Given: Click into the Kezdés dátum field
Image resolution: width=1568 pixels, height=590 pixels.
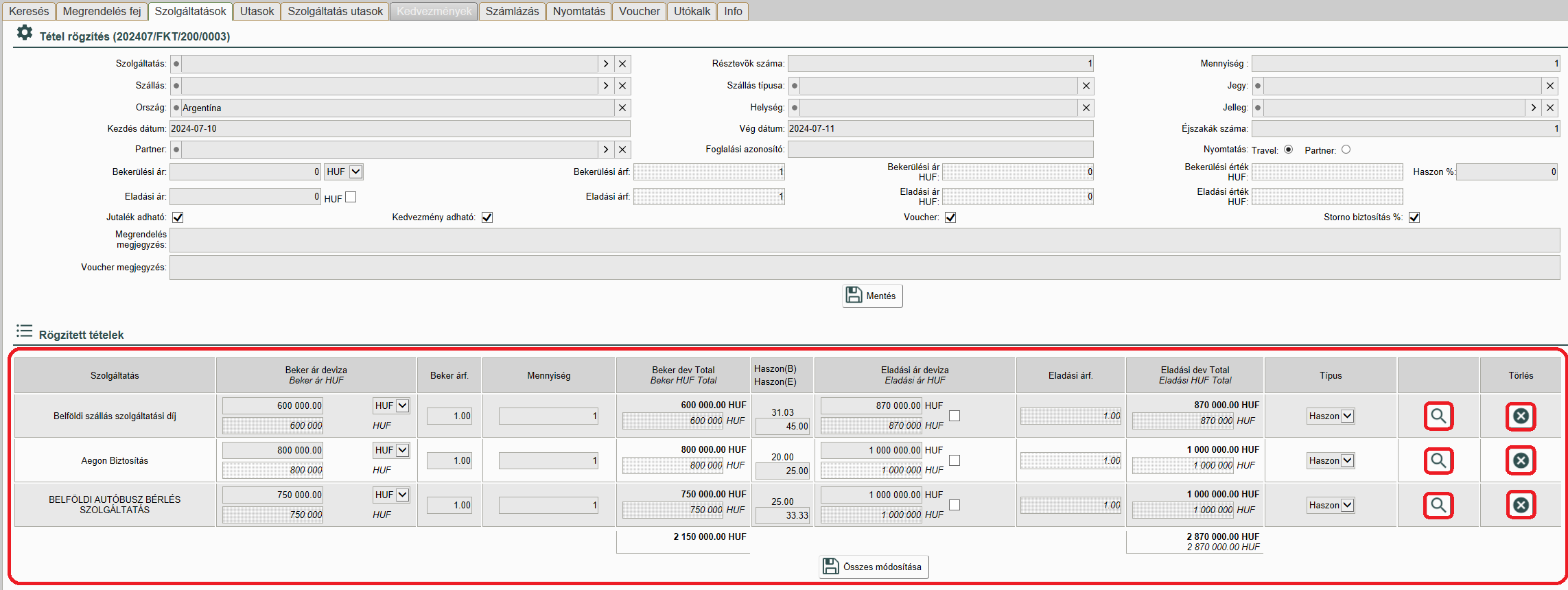Looking at the screenshot, I should click(399, 129).
